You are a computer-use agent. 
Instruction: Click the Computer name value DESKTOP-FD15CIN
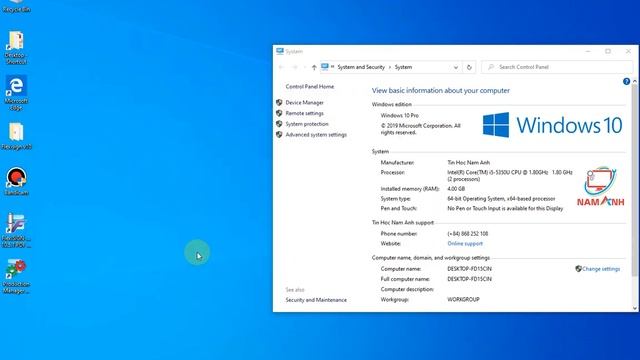469,269
